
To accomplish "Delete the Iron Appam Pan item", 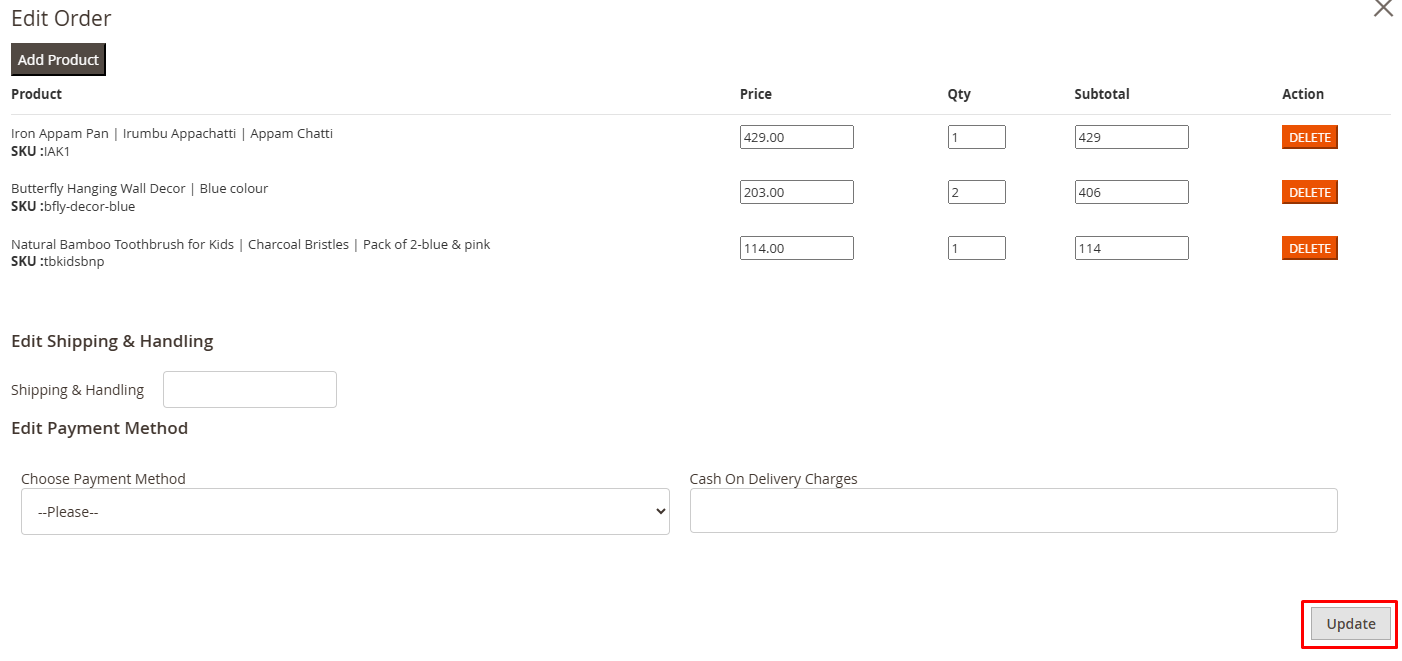I will [1309, 137].
